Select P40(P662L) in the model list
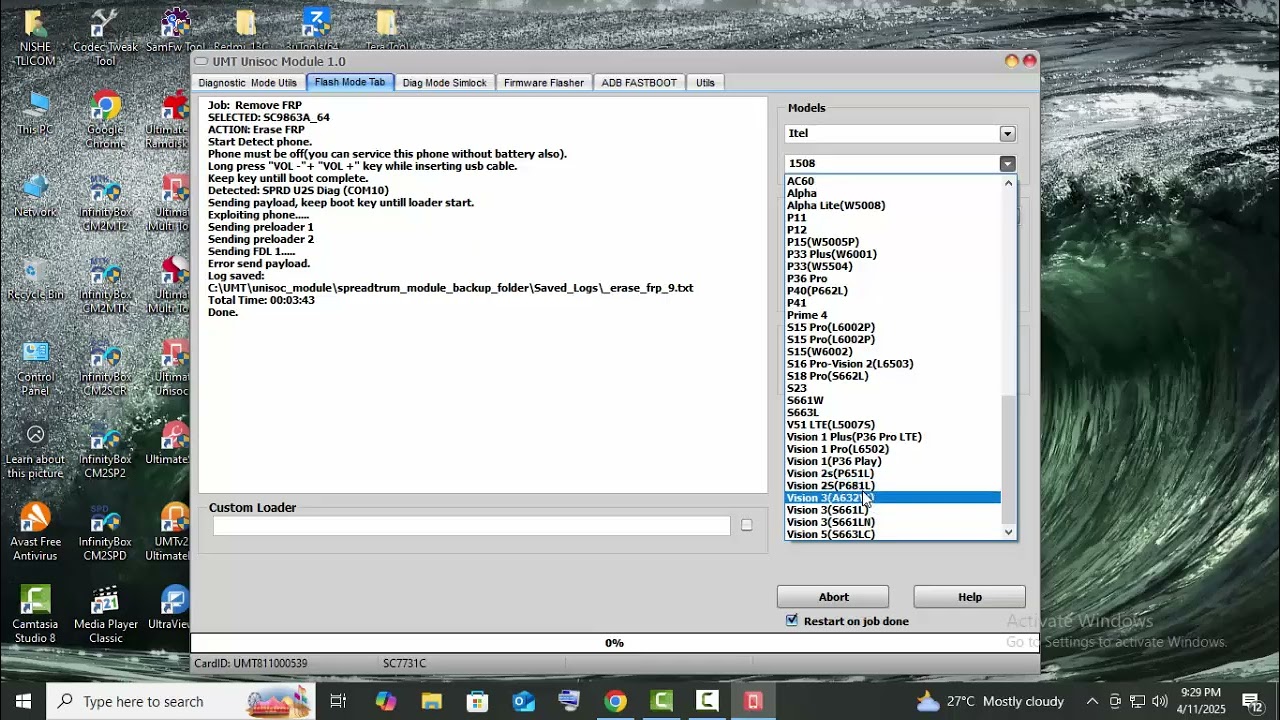The image size is (1280, 720). pyautogui.click(x=817, y=291)
